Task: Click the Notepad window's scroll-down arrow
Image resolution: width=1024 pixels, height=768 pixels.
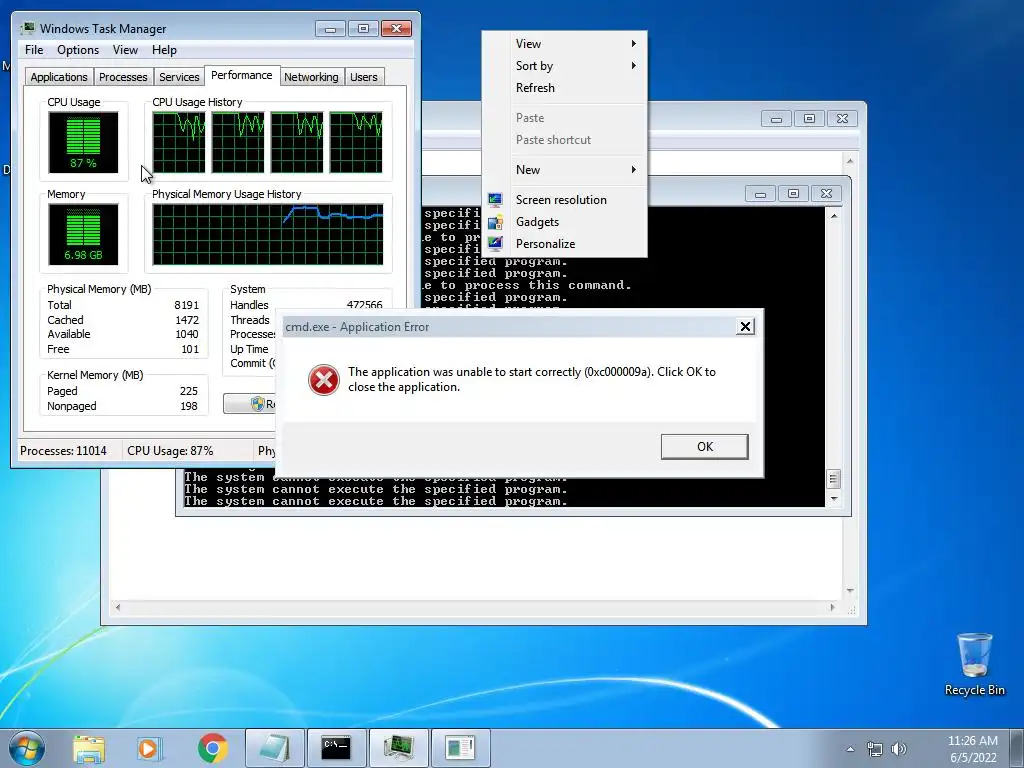Action: click(850, 590)
